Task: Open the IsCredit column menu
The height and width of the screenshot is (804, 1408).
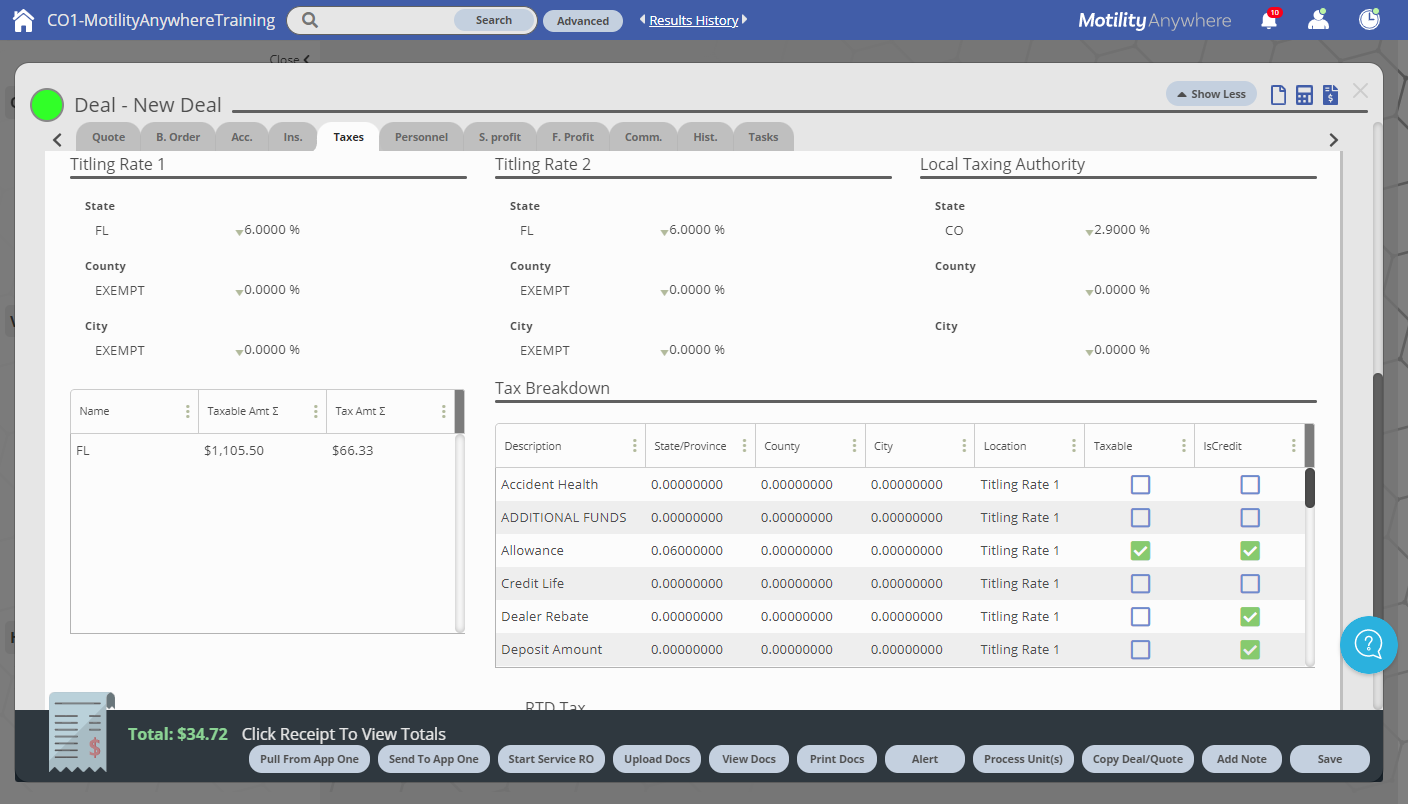Action: pos(1293,446)
